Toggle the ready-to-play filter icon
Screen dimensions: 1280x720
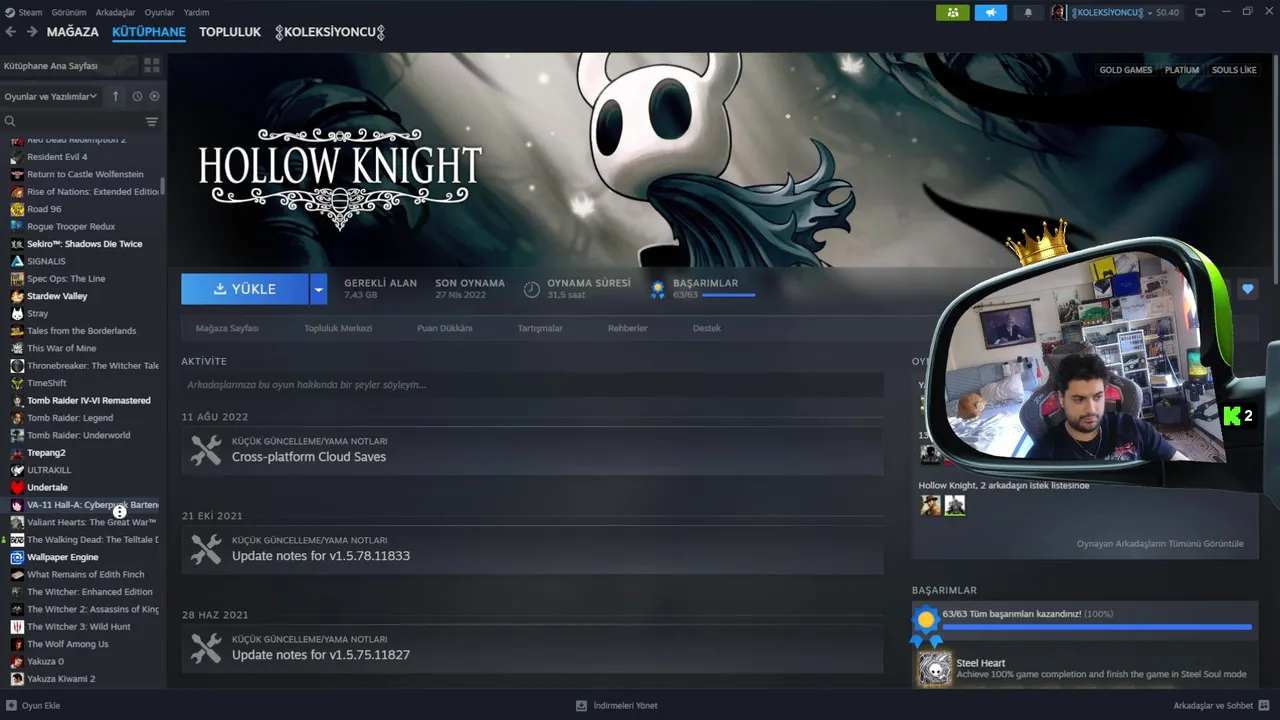click(x=154, y=96)
